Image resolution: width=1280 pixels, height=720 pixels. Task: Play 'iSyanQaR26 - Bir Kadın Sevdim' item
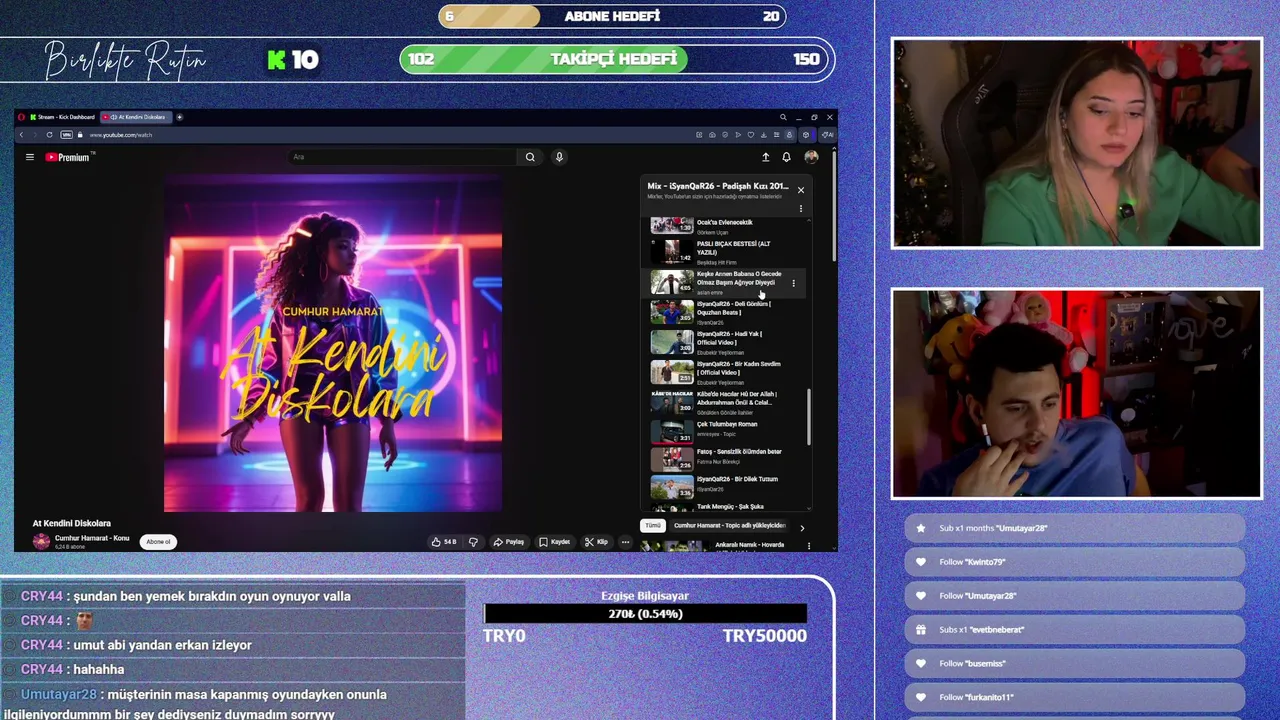pos(725,372)
